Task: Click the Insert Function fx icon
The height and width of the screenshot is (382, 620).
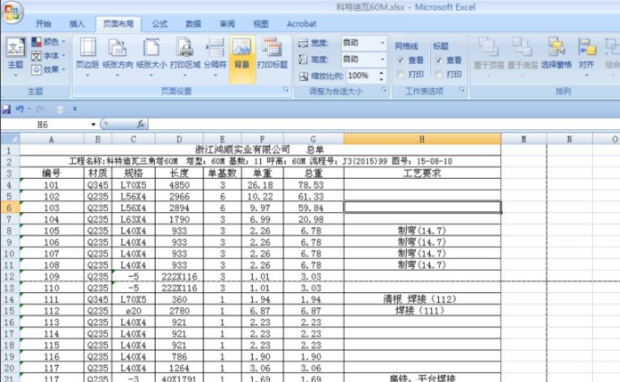Action: point(140,125)
